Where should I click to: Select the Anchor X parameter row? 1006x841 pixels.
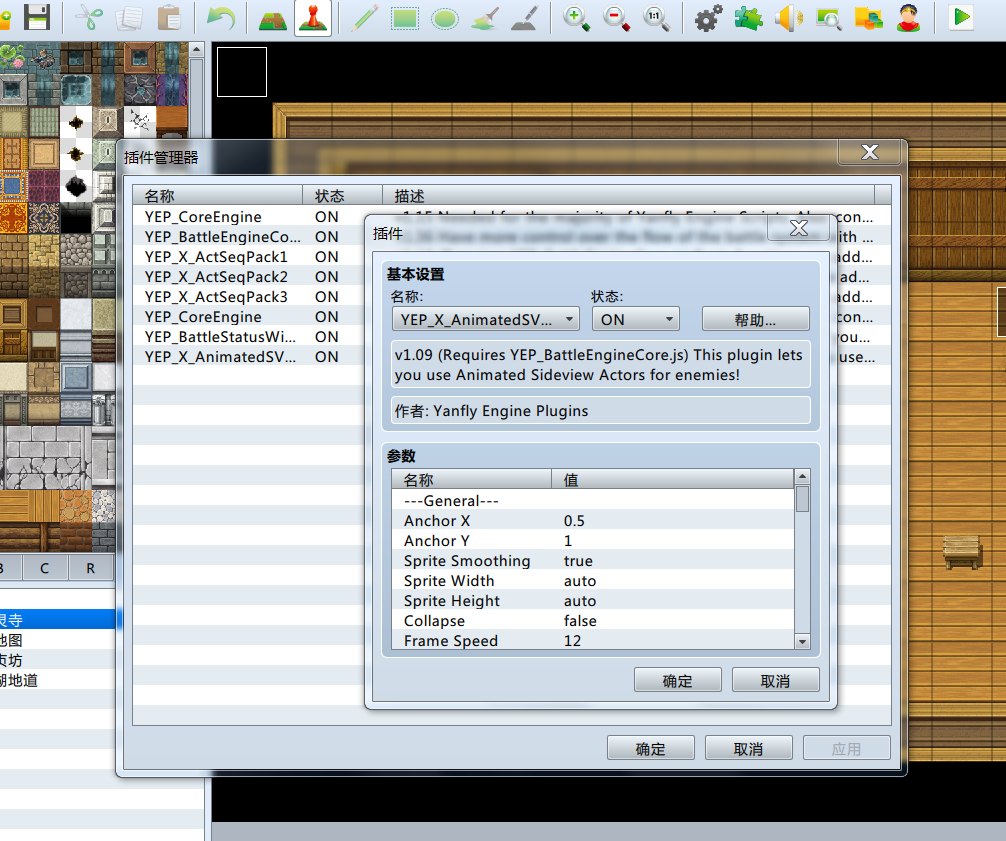[593, 520]
